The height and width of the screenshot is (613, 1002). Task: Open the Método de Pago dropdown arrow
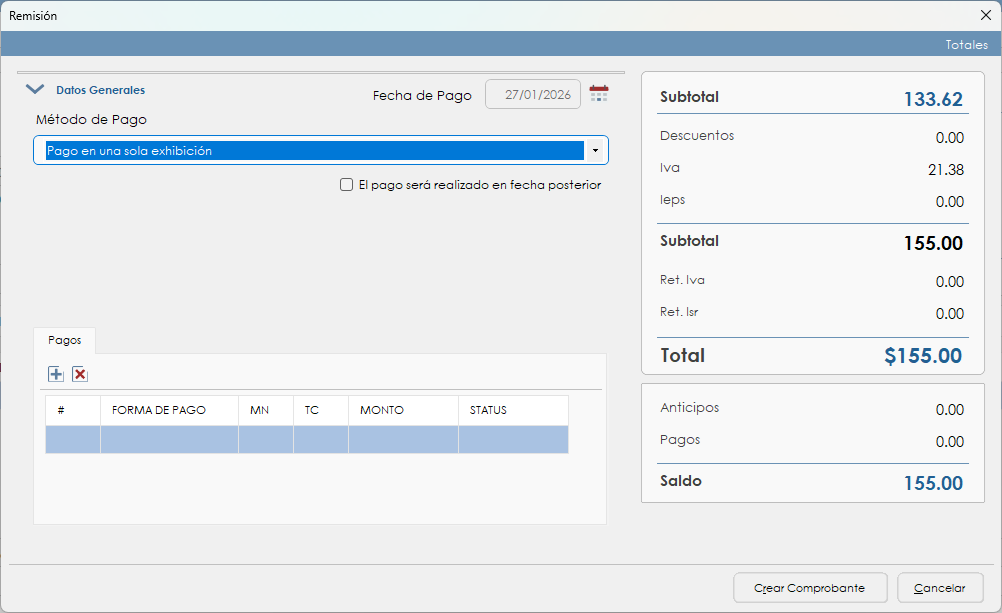pyautogui.click(x=595, y=151)
